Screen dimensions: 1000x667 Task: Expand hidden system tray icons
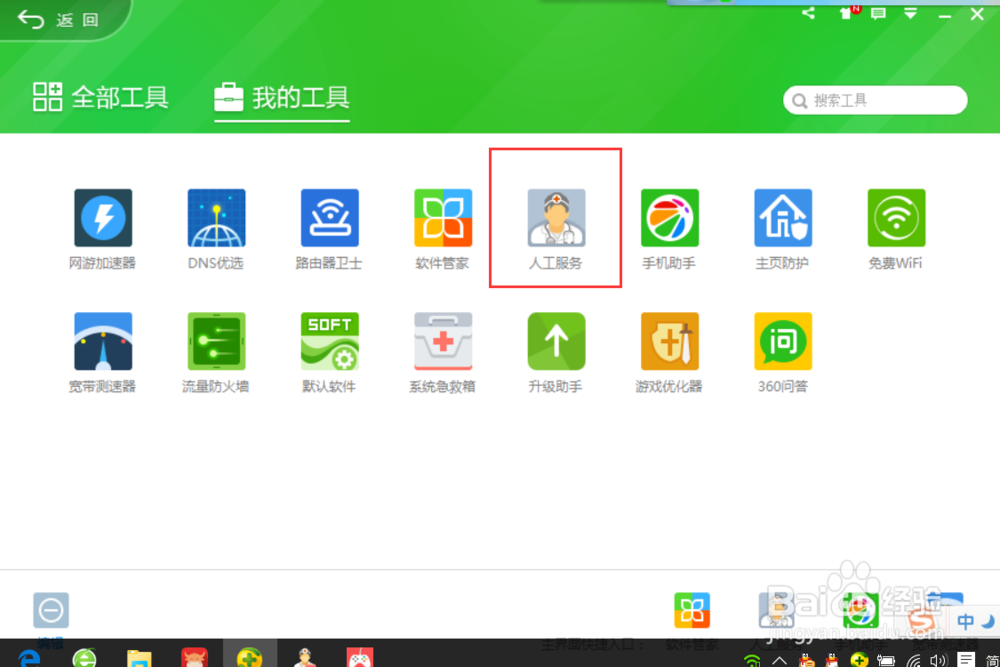(x=779, y=661)
